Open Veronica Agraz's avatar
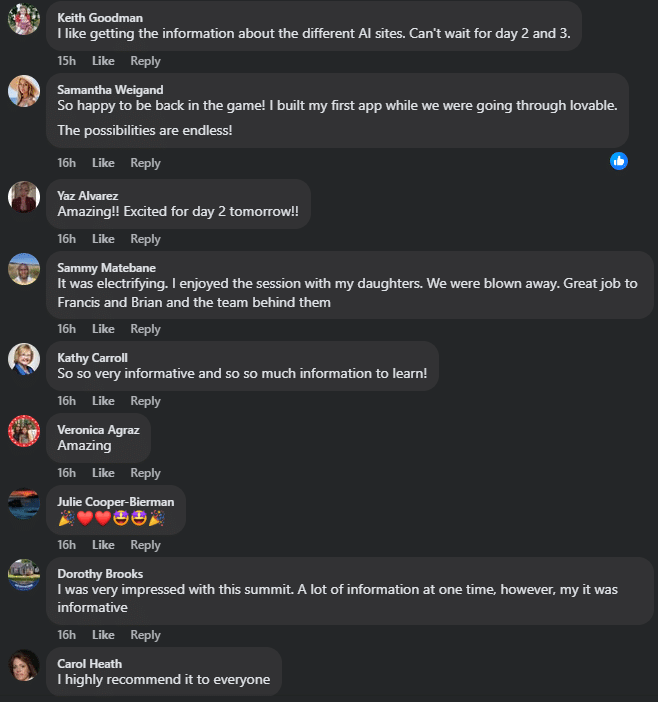 (24, 431)
